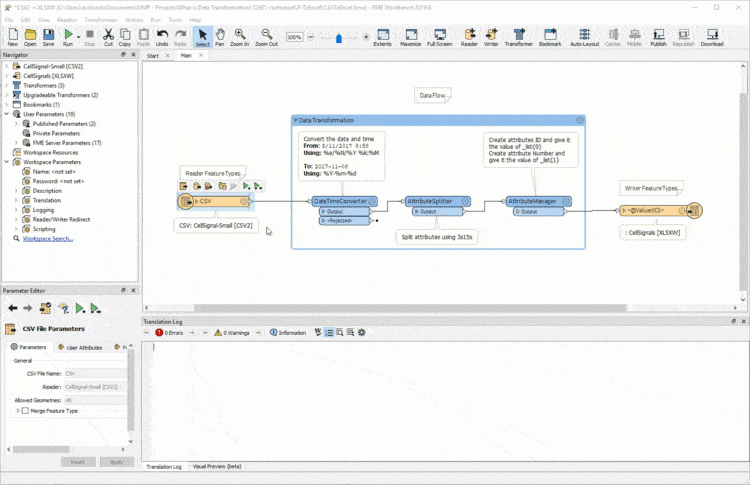Open the Workspace Search link
Viewport: 750px width, 485px height.
[48, 239]
